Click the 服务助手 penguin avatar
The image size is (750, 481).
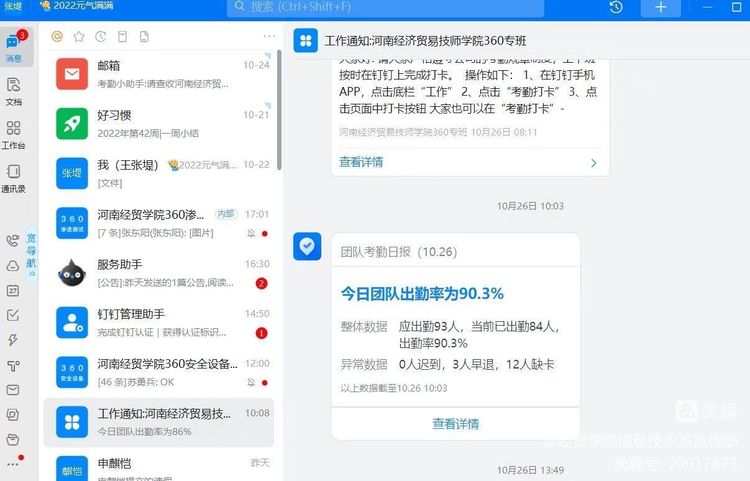click(72, 273)
